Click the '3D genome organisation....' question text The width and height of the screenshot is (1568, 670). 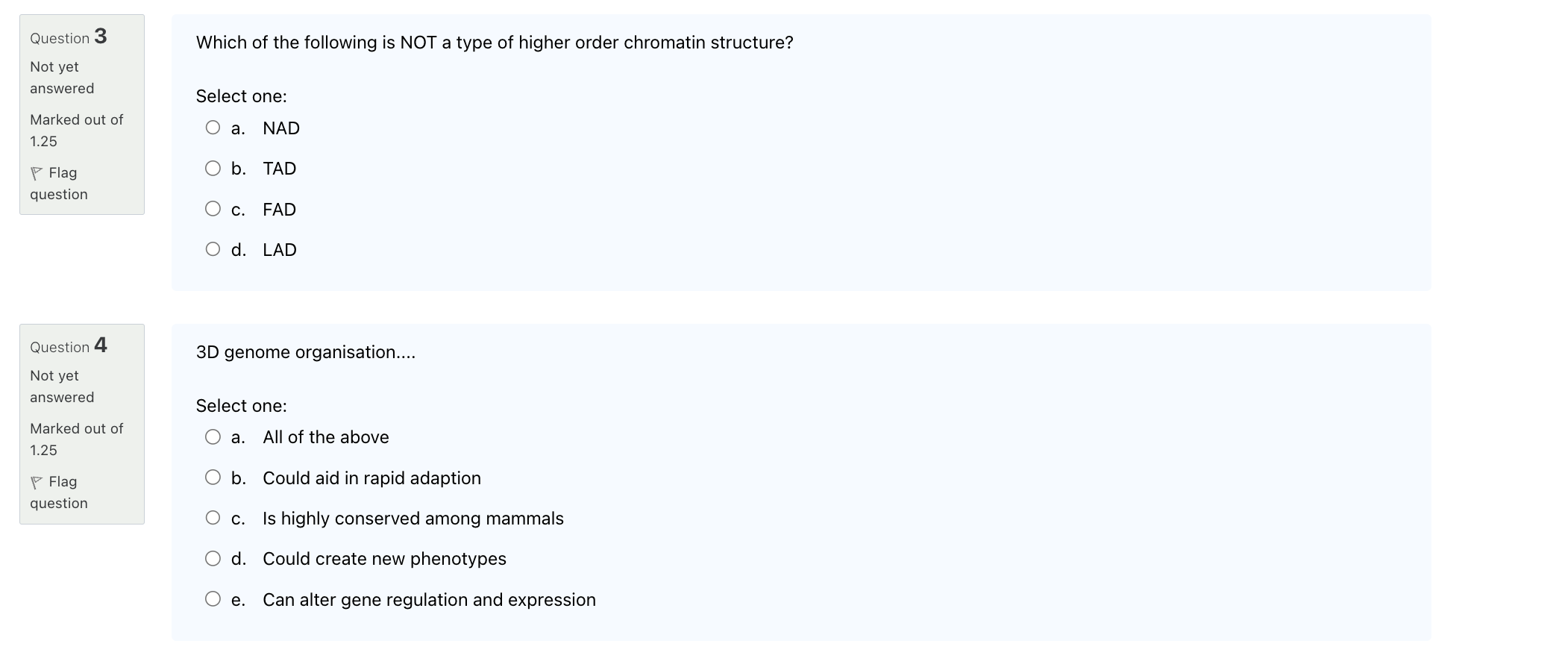point(304,351)
